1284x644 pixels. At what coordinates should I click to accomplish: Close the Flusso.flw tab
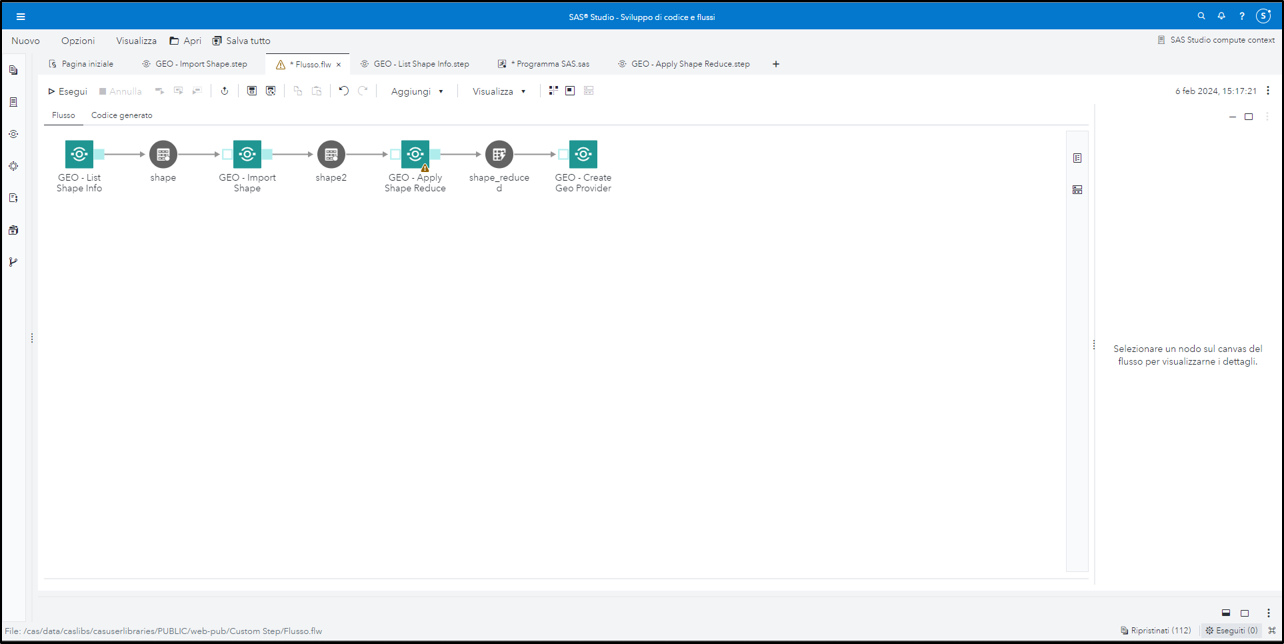(339, 64)
